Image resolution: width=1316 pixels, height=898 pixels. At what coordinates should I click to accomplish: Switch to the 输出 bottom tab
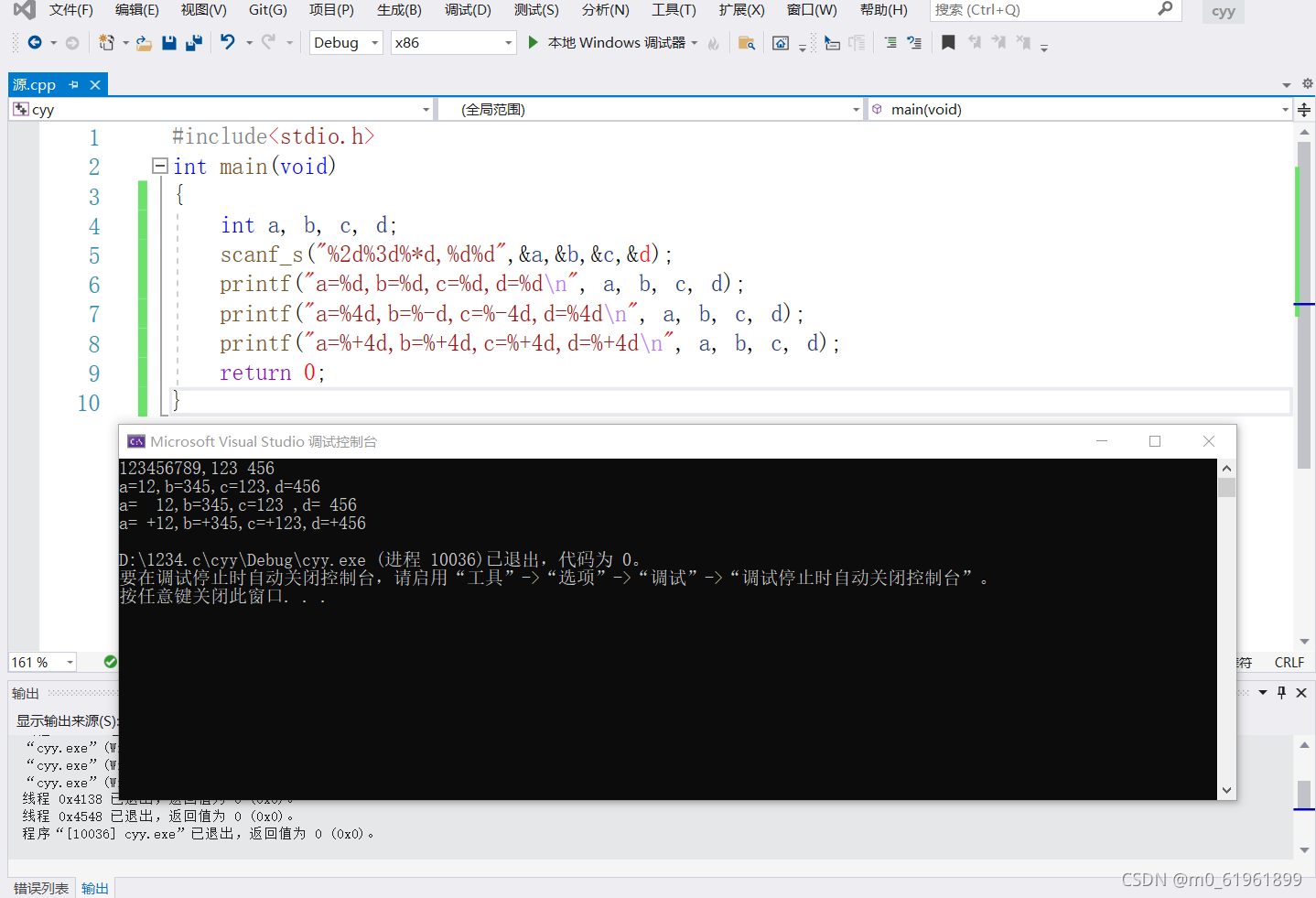(95, 888)
